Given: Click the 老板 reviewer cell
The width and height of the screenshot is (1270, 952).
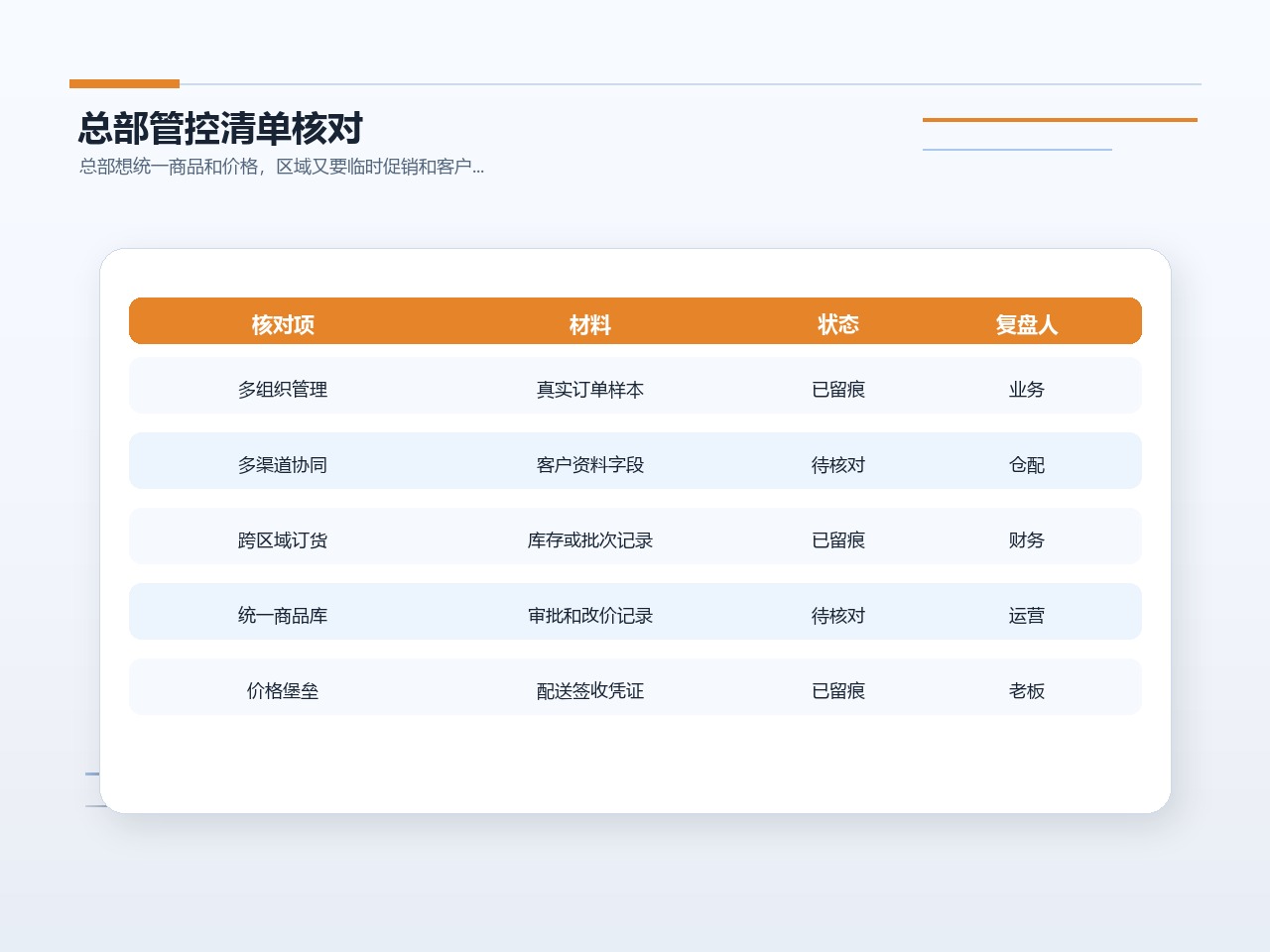Looking at the screenshot, I should tap(1027, 691).
